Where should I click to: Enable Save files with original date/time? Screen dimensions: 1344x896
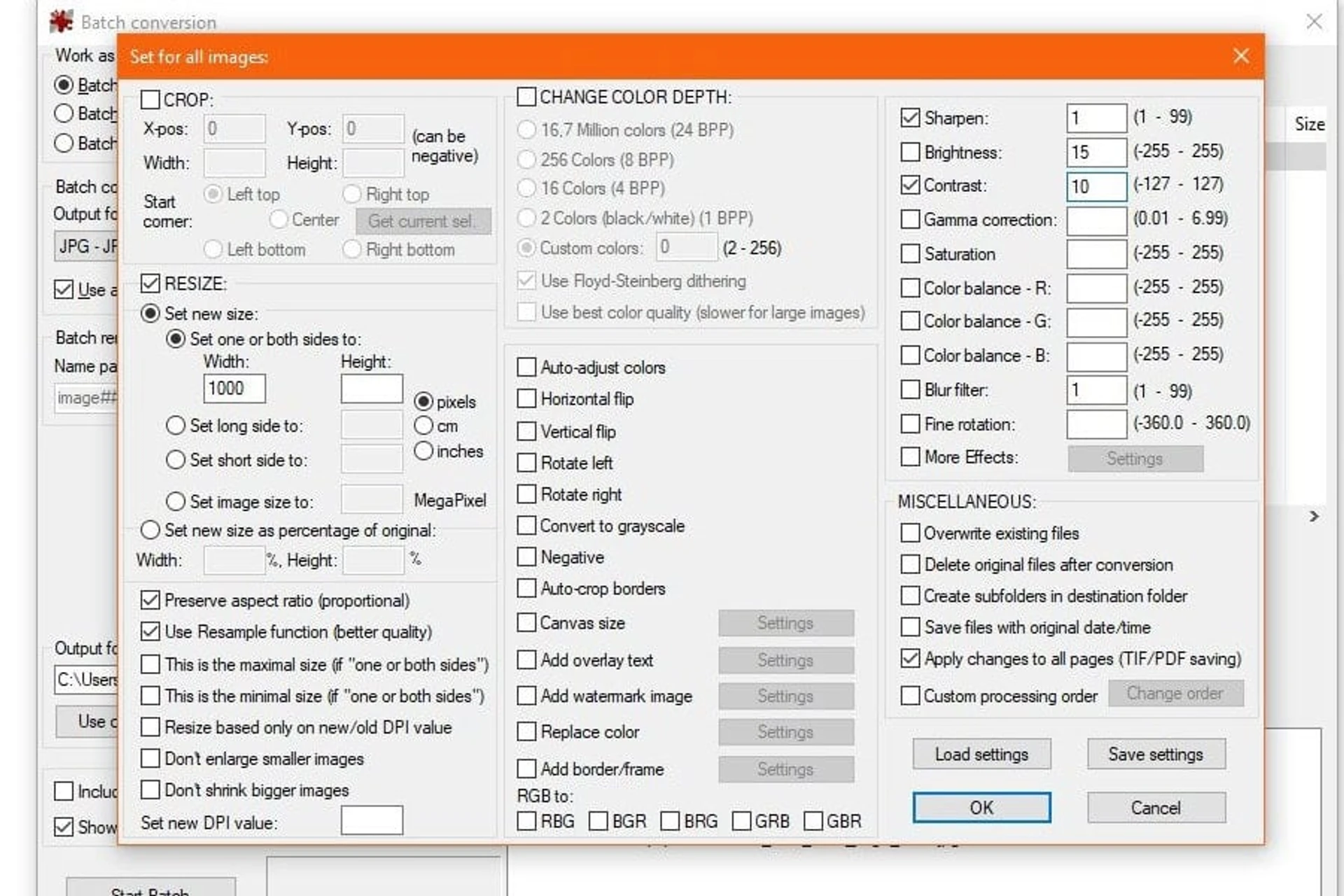point(910,626)
